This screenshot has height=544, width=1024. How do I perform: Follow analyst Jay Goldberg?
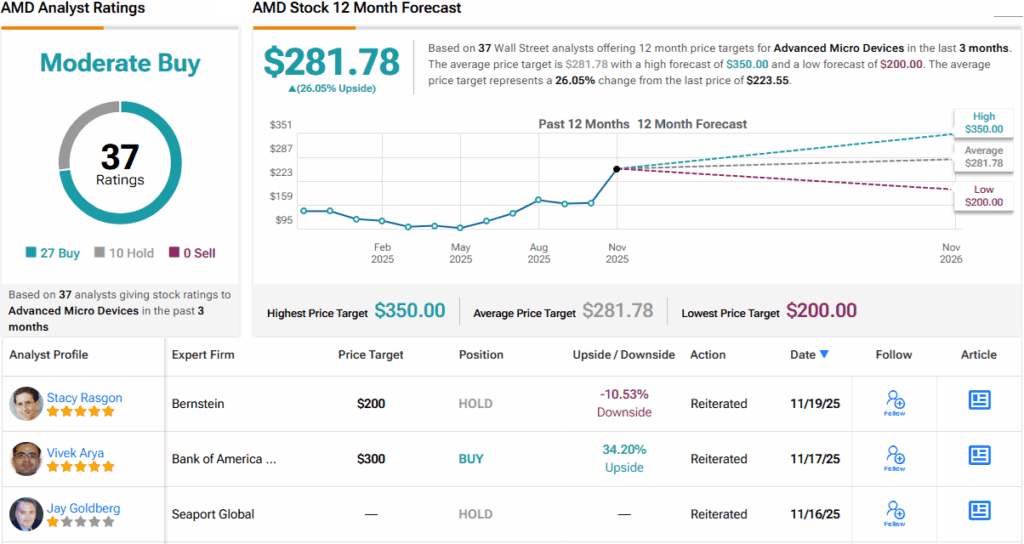click(x=895, y=514)
